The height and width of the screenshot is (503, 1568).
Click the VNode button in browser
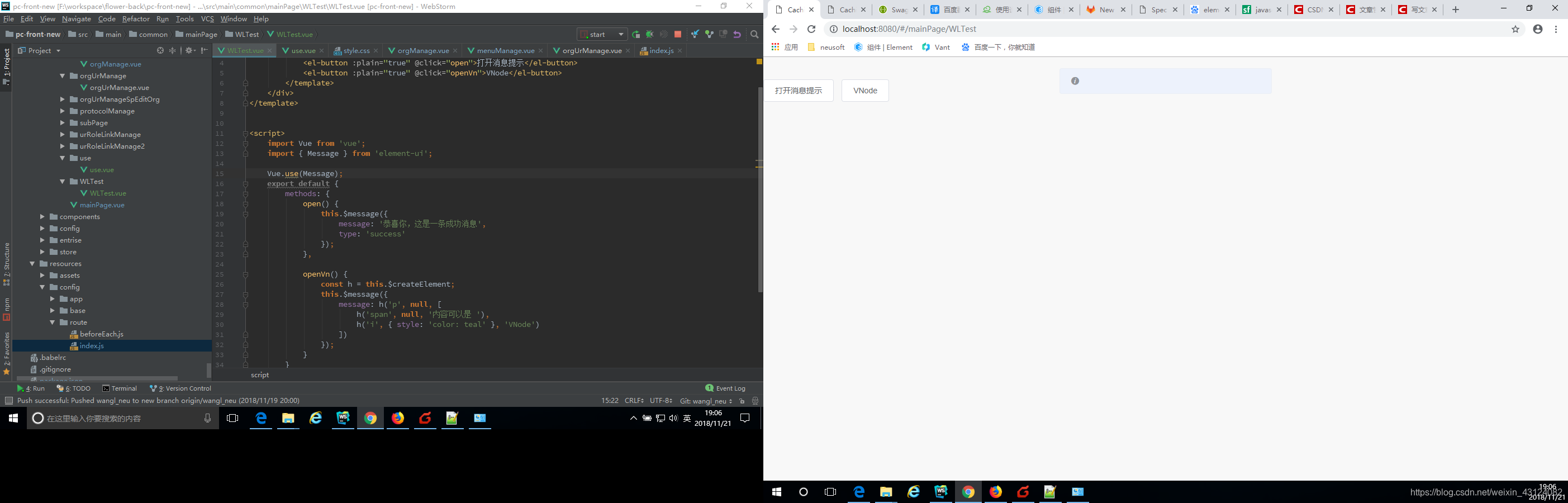[x=865, y=91]
